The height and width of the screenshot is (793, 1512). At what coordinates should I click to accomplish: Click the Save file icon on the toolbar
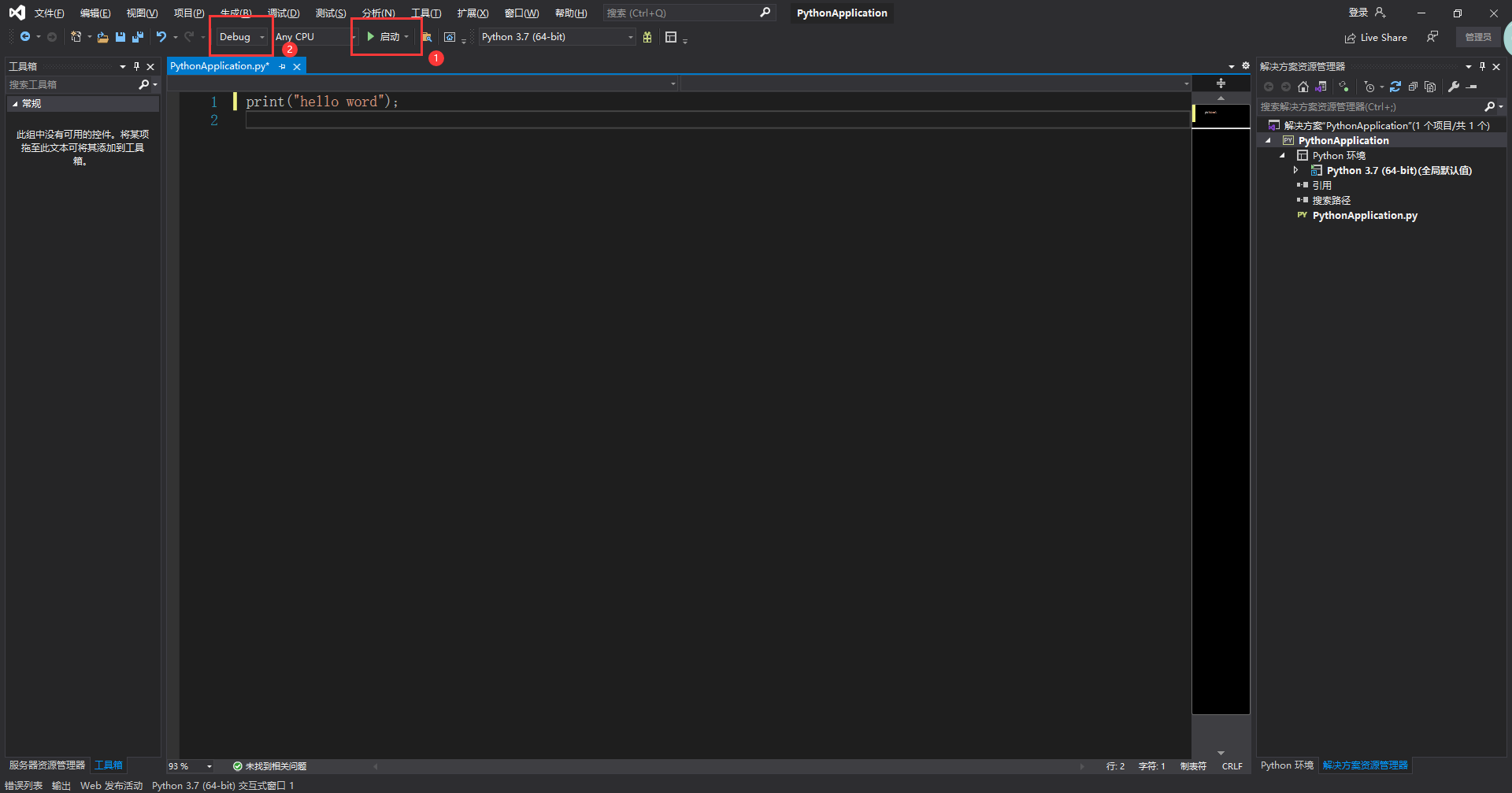click(x=120, y=36)
